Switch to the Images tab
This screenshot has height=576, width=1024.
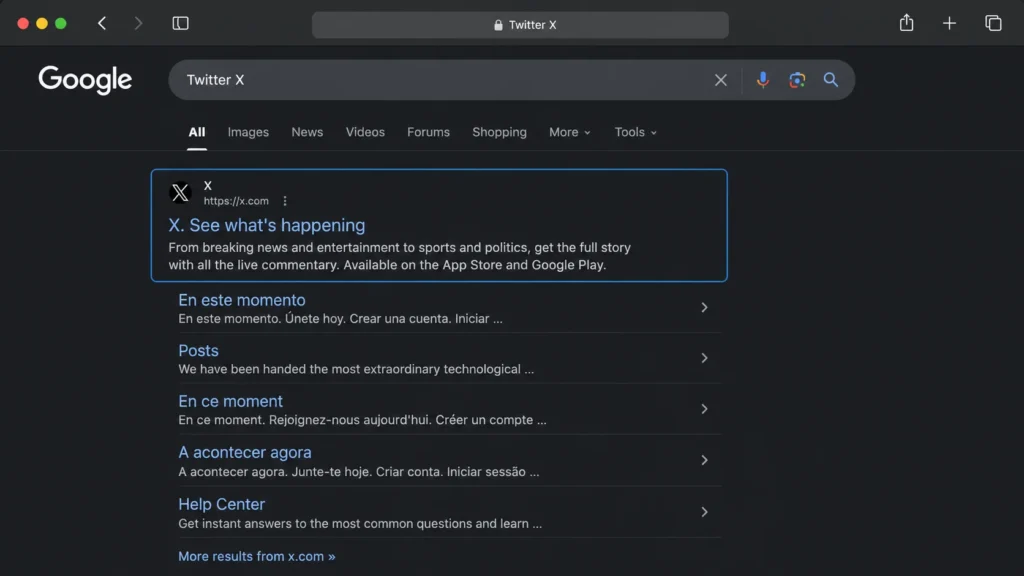(248, 132)
